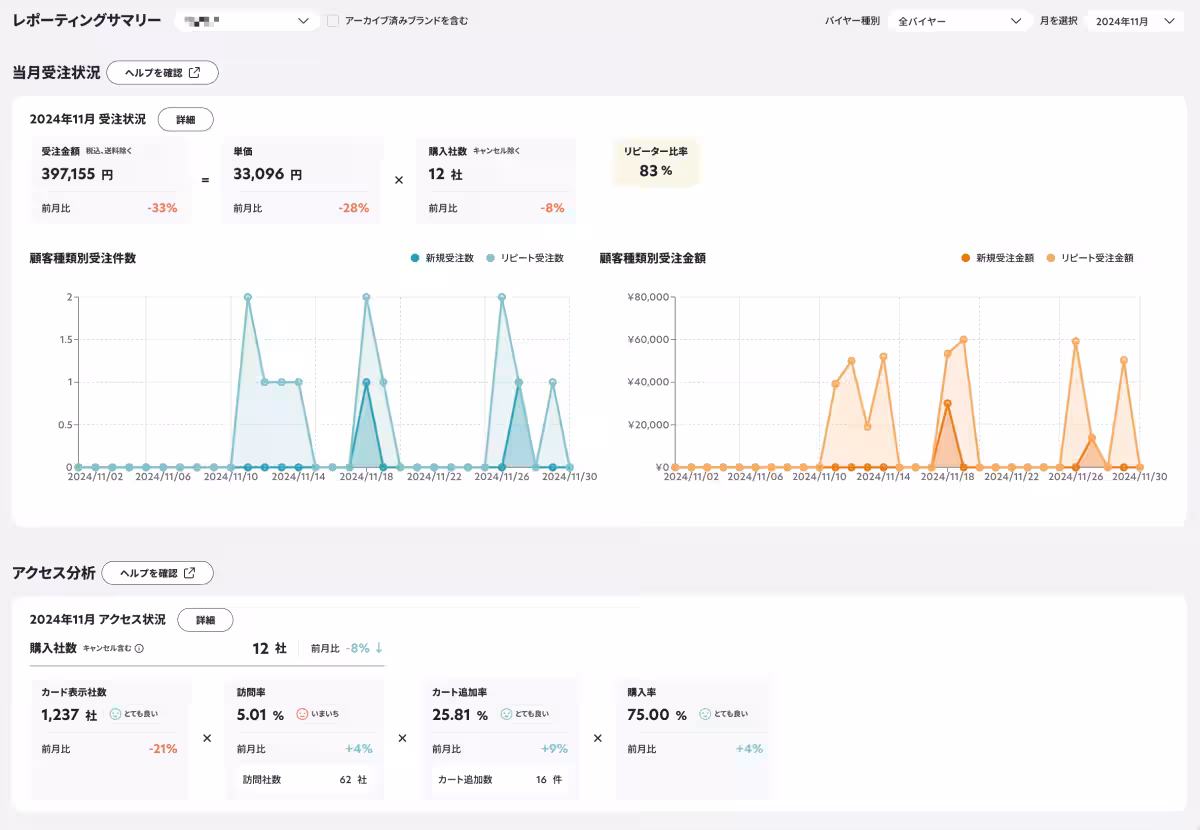Toggle リピート受注数 series in chart legend
This screenshot has width=1200, height=830.
524,258
